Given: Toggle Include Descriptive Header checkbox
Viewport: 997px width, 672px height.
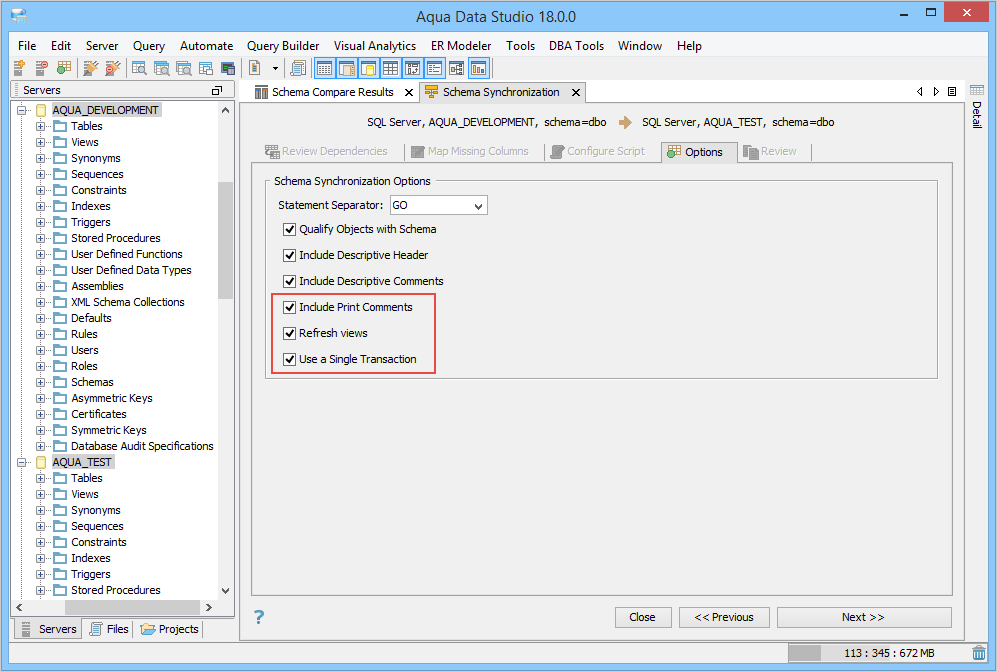Looking at the screenshot, I should [x=289, y=256].
